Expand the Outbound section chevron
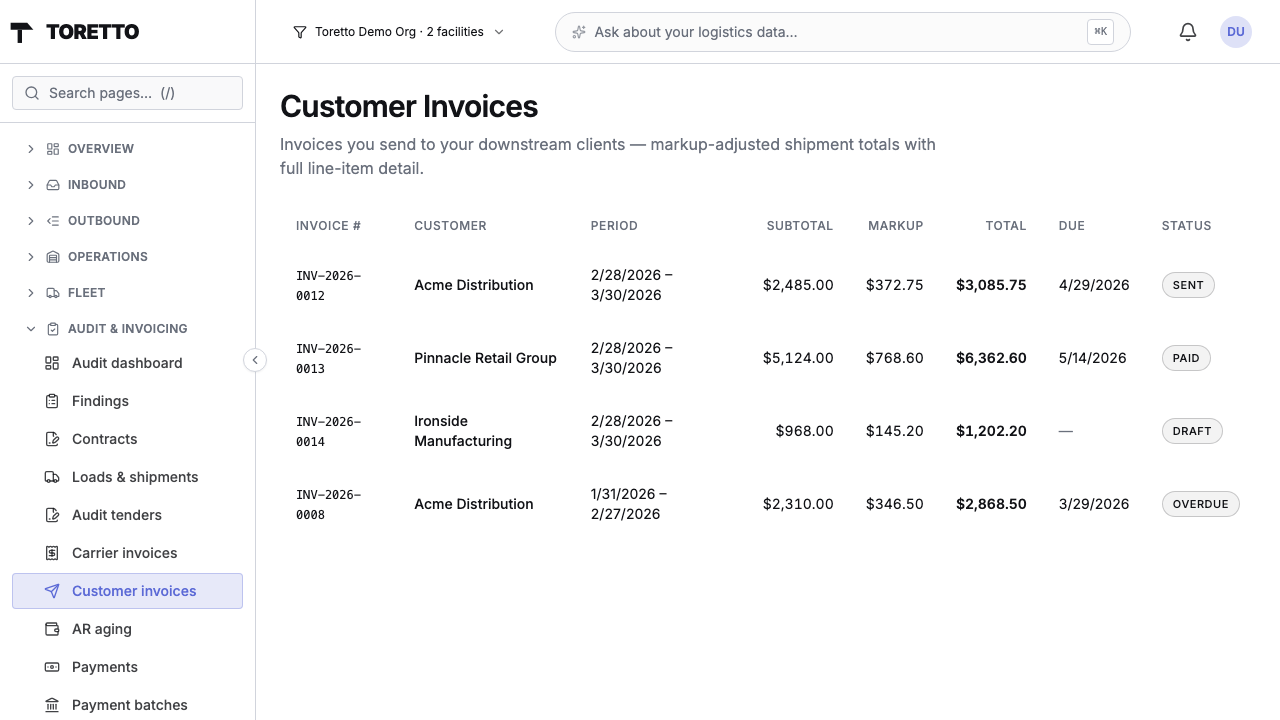 pos(30,221)
